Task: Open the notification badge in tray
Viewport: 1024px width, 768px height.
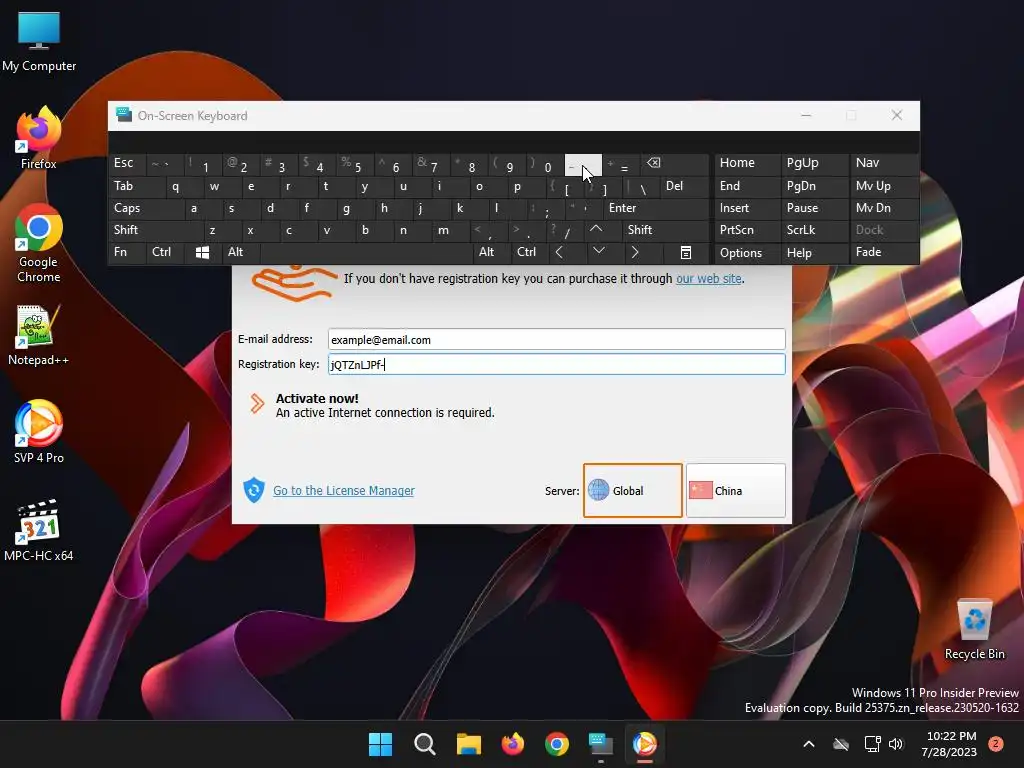Action: point(996,744)
